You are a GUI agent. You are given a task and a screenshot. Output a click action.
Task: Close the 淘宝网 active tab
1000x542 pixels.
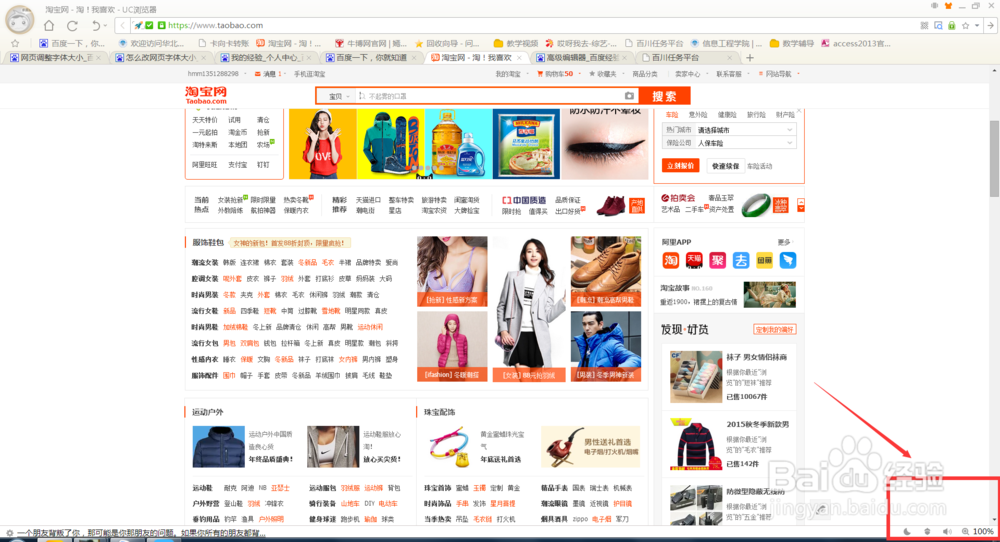click(520, 57)
